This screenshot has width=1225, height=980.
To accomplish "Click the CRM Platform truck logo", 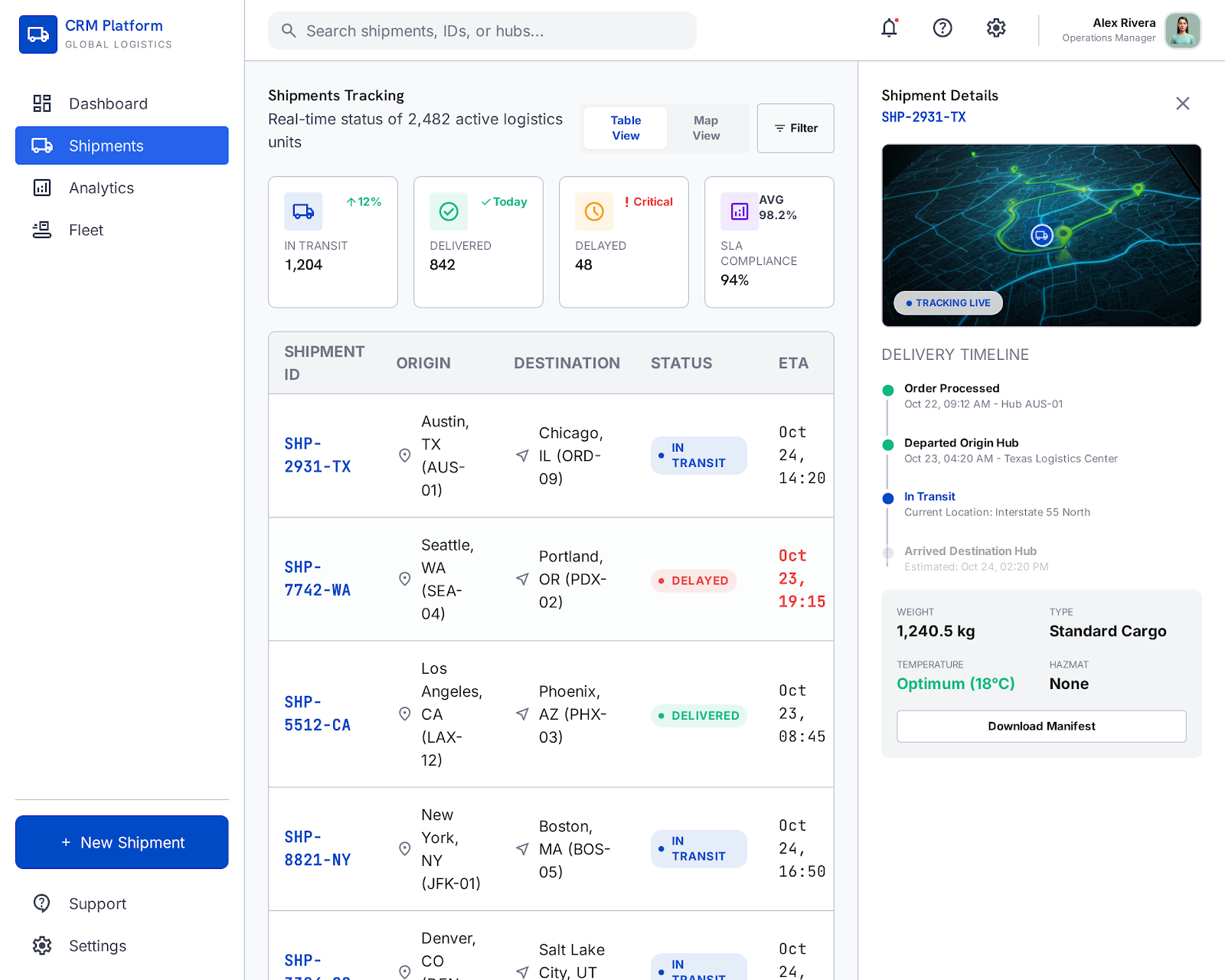I will (38, 34).
